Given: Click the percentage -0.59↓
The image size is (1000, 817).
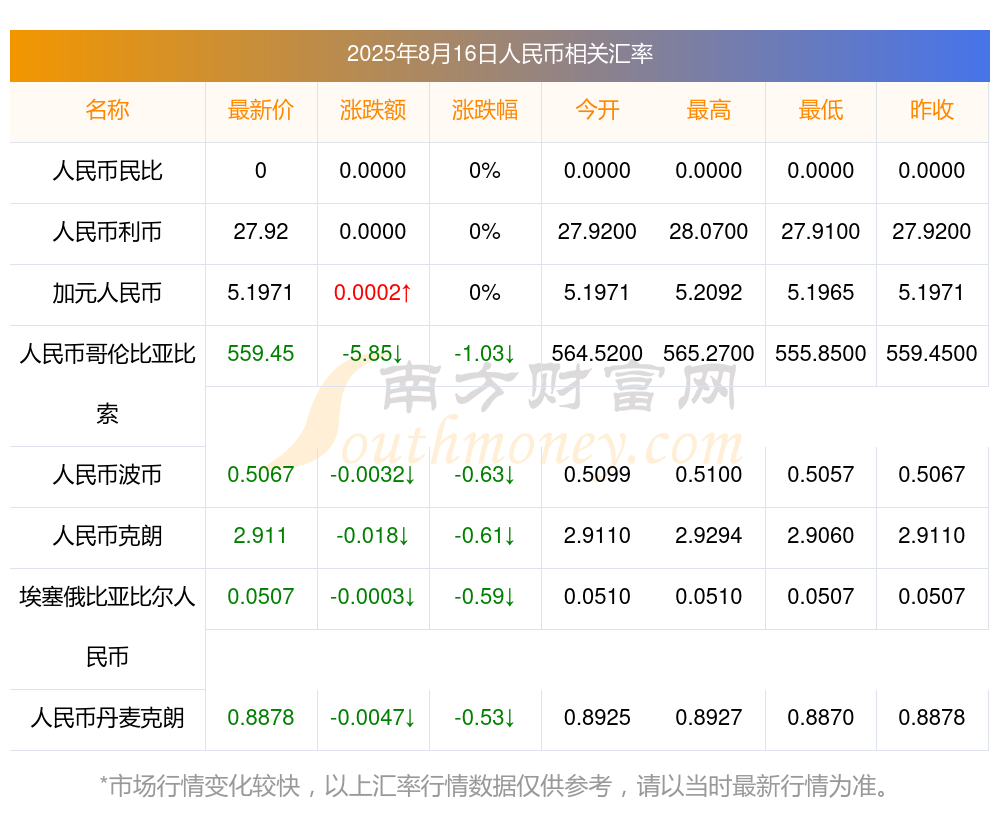Looking at the screenshot, I should (x=485, y=596).
